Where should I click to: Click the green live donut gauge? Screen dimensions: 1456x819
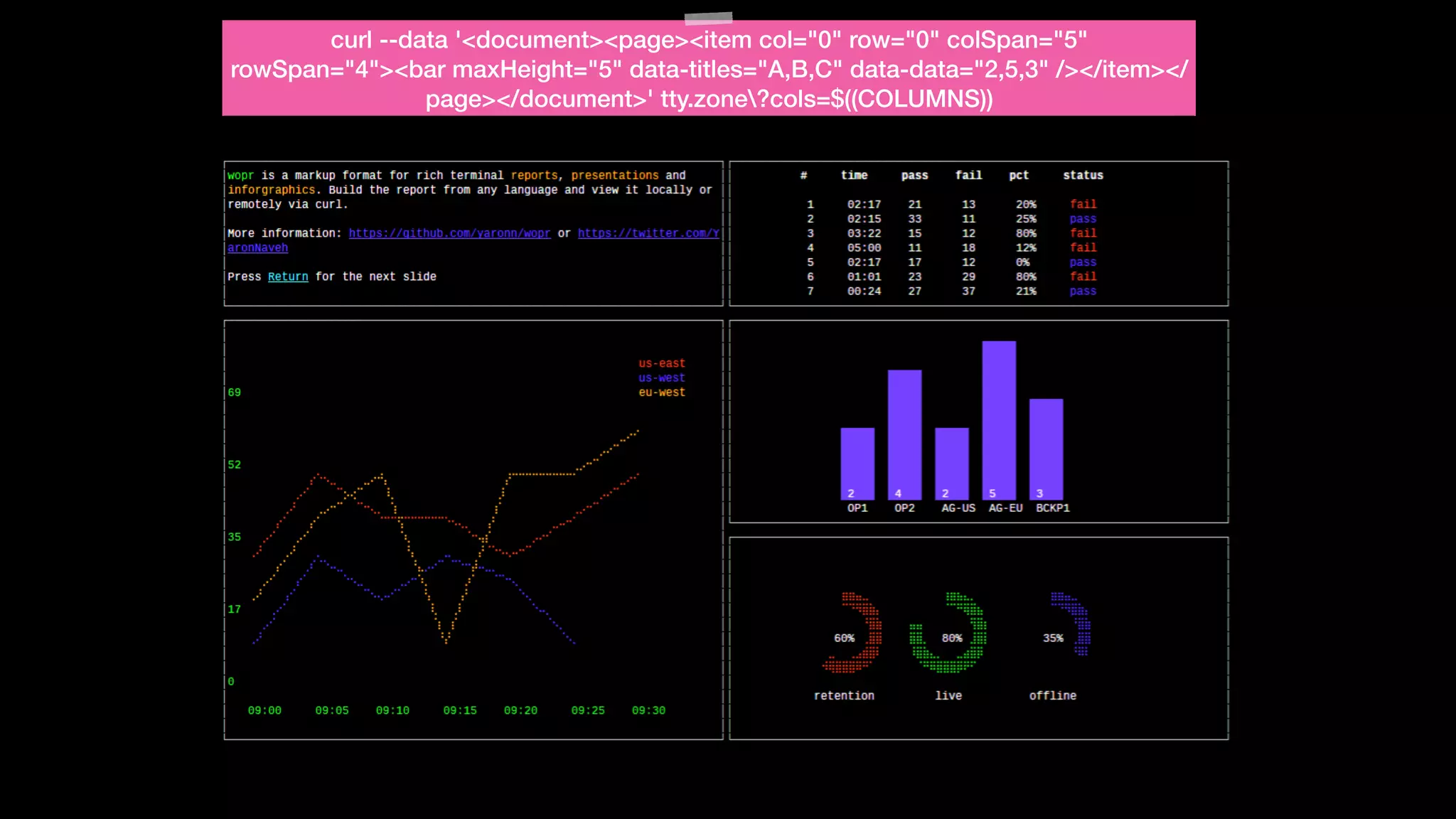click(949, 633)
